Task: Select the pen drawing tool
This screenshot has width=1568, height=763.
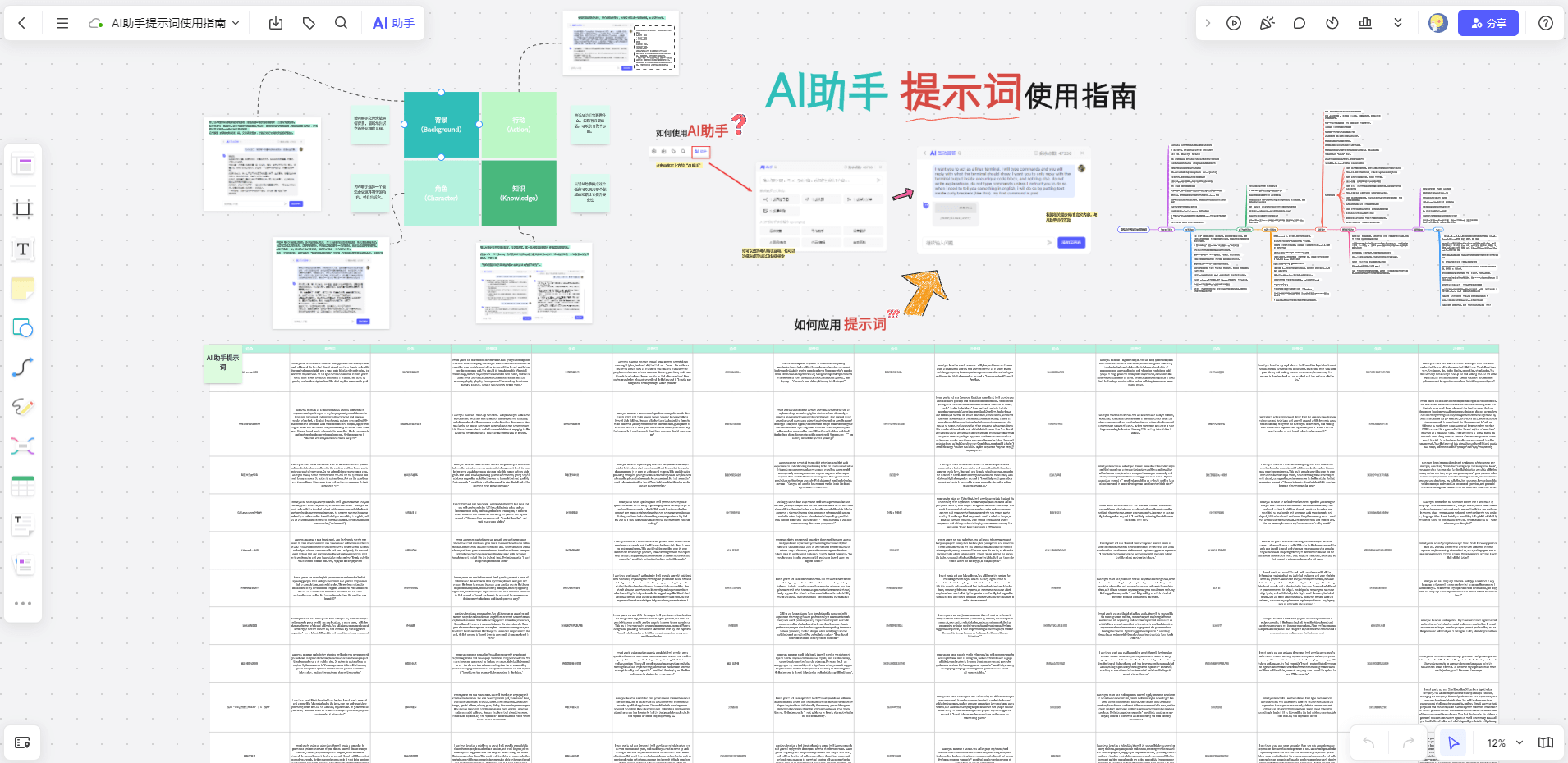Action: (x=23, y=407)
